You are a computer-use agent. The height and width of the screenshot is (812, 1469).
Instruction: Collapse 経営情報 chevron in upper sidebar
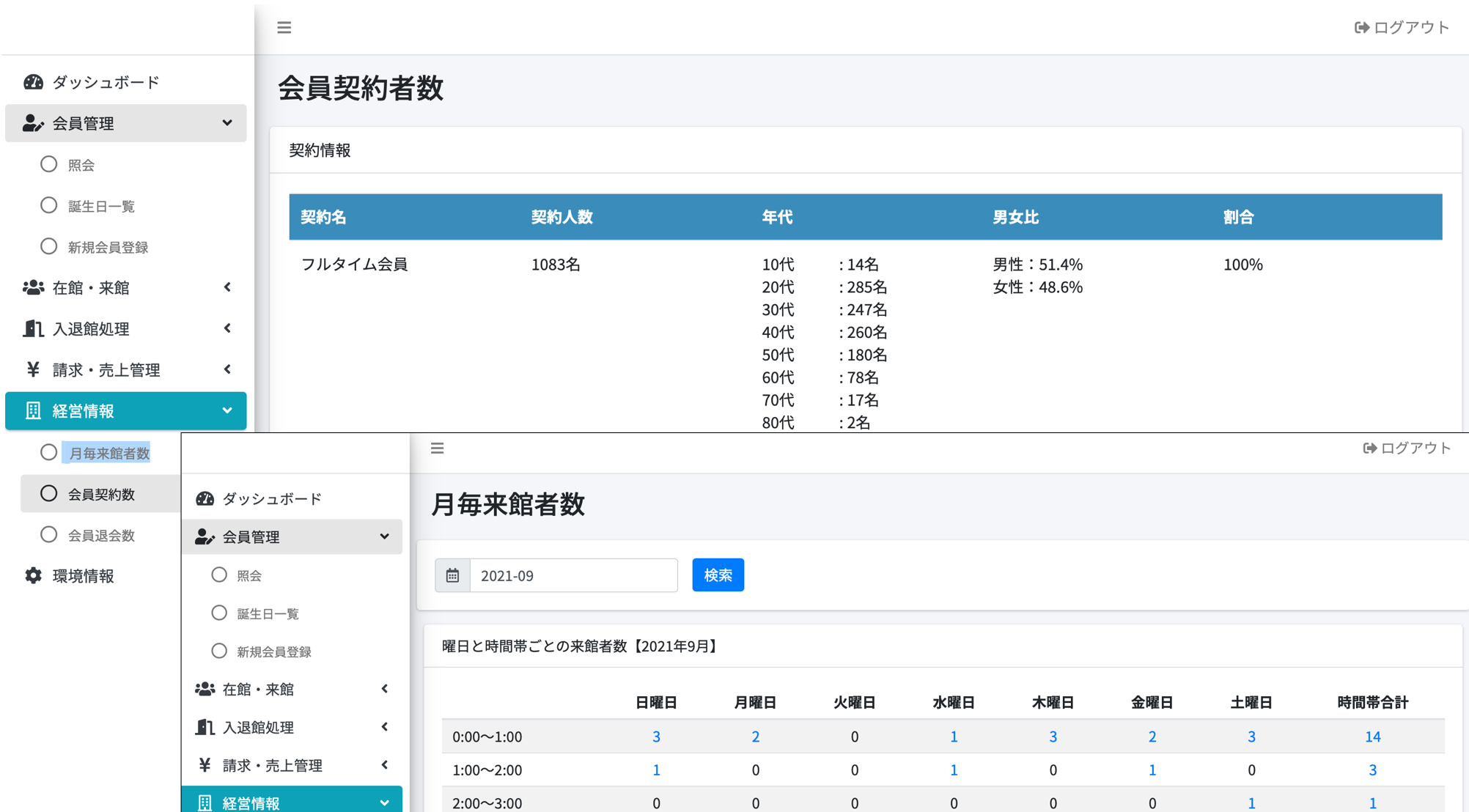click(x=227, y=410)
